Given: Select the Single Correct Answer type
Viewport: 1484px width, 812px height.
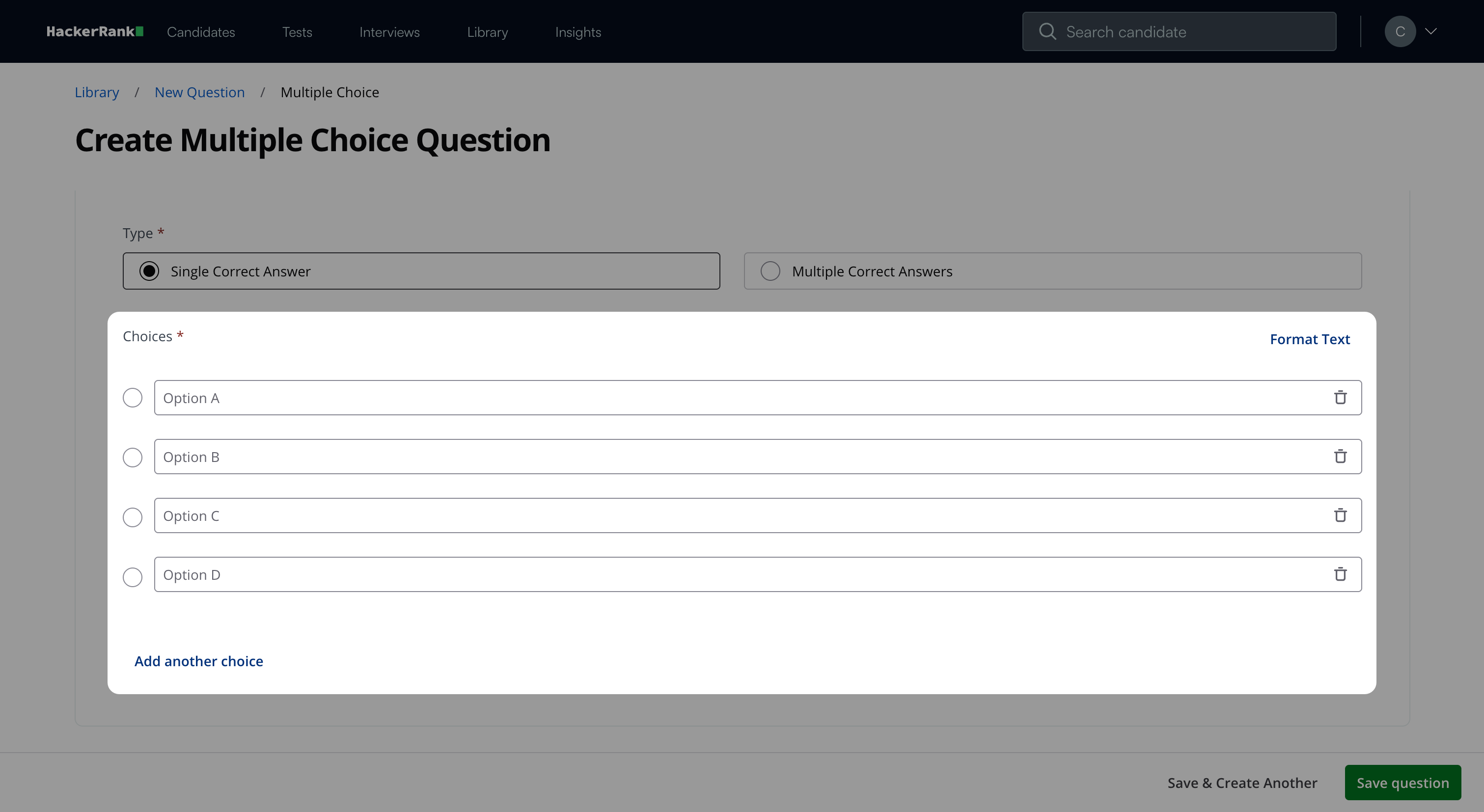Looking at the screenshot, I should [149, 271].
